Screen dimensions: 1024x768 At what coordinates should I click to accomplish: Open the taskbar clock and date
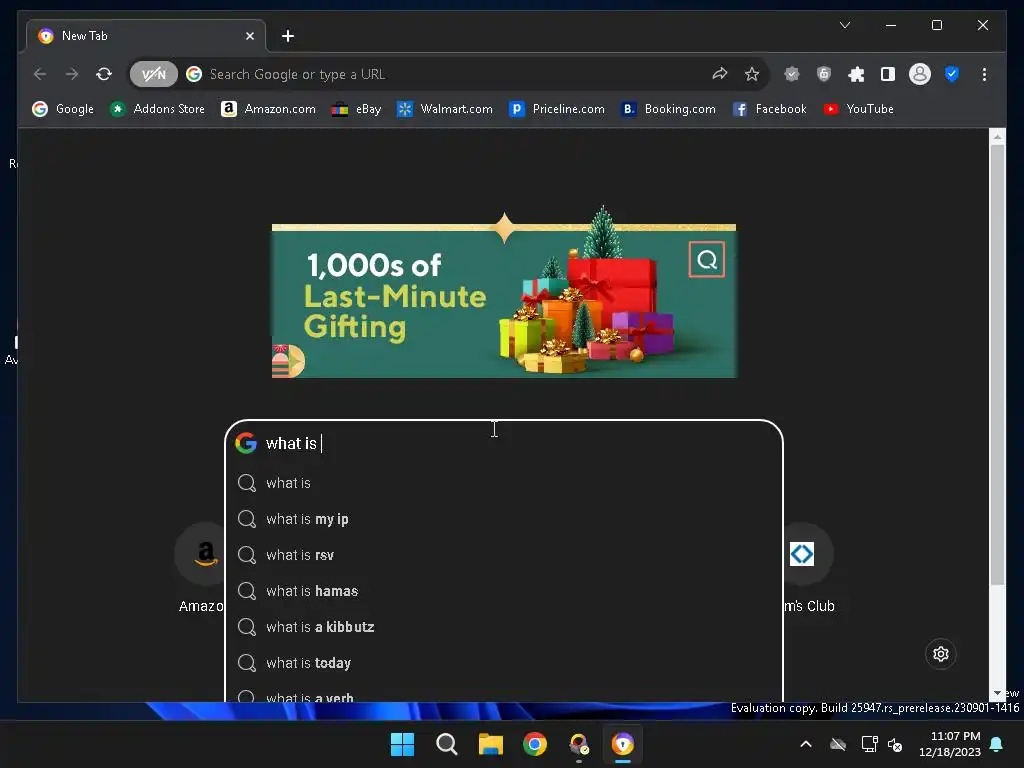950,744
